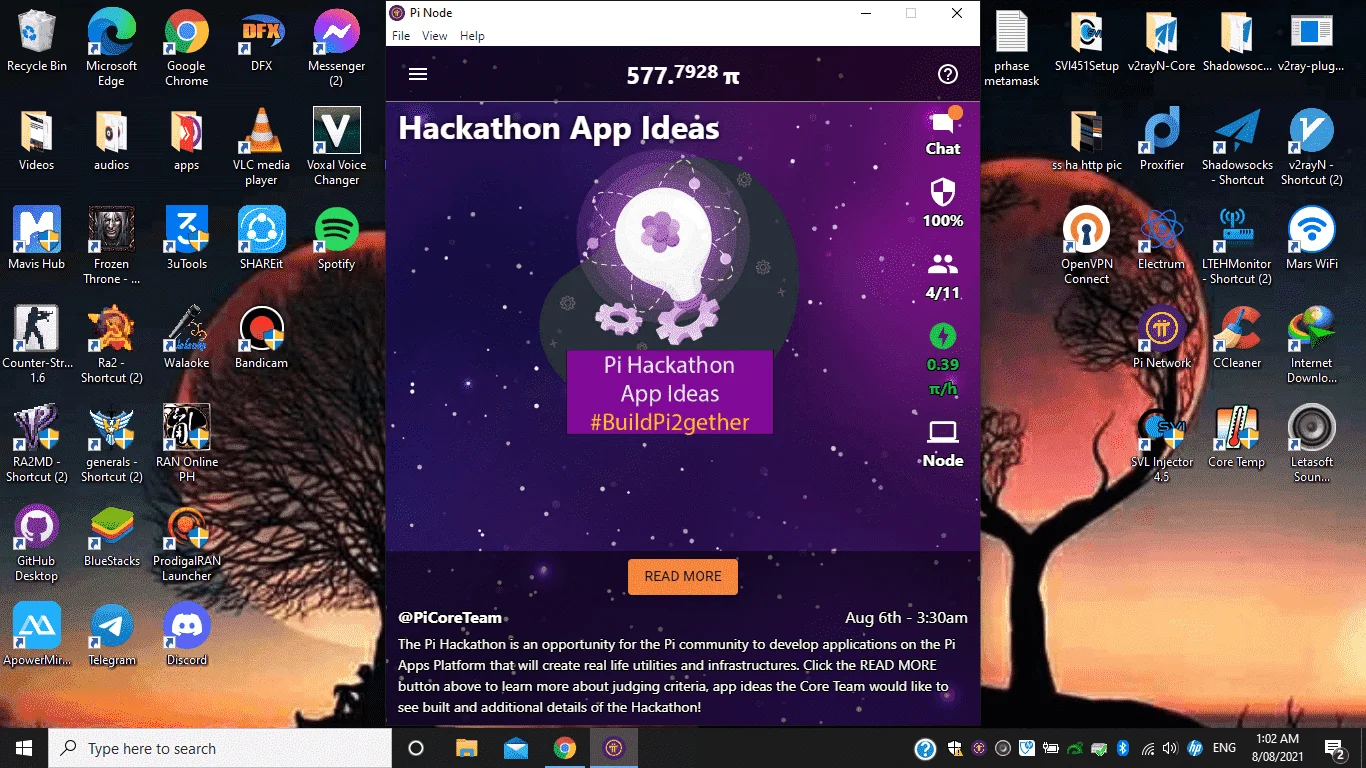Click the READ MORE button

(683, 576)
